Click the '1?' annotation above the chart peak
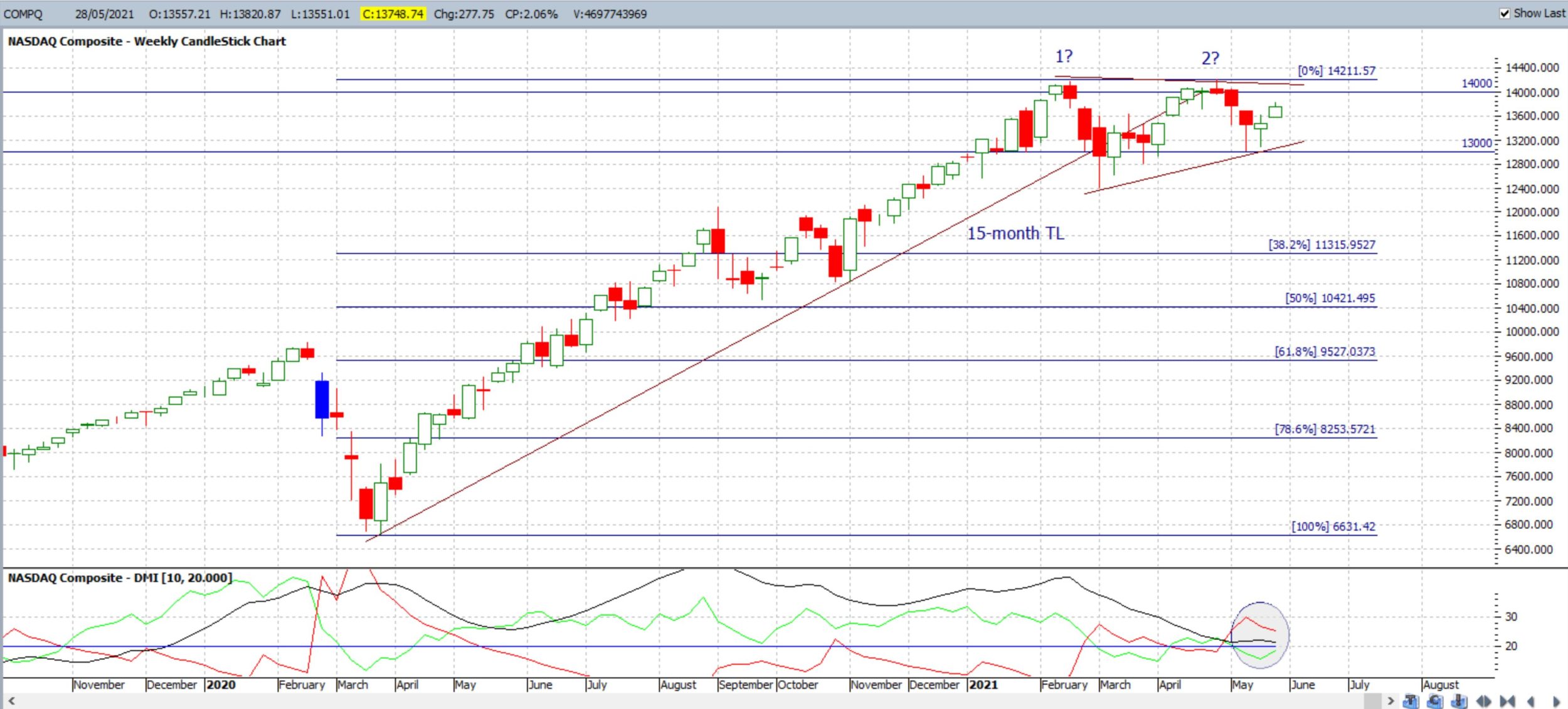 click(x=1064, y=56)
